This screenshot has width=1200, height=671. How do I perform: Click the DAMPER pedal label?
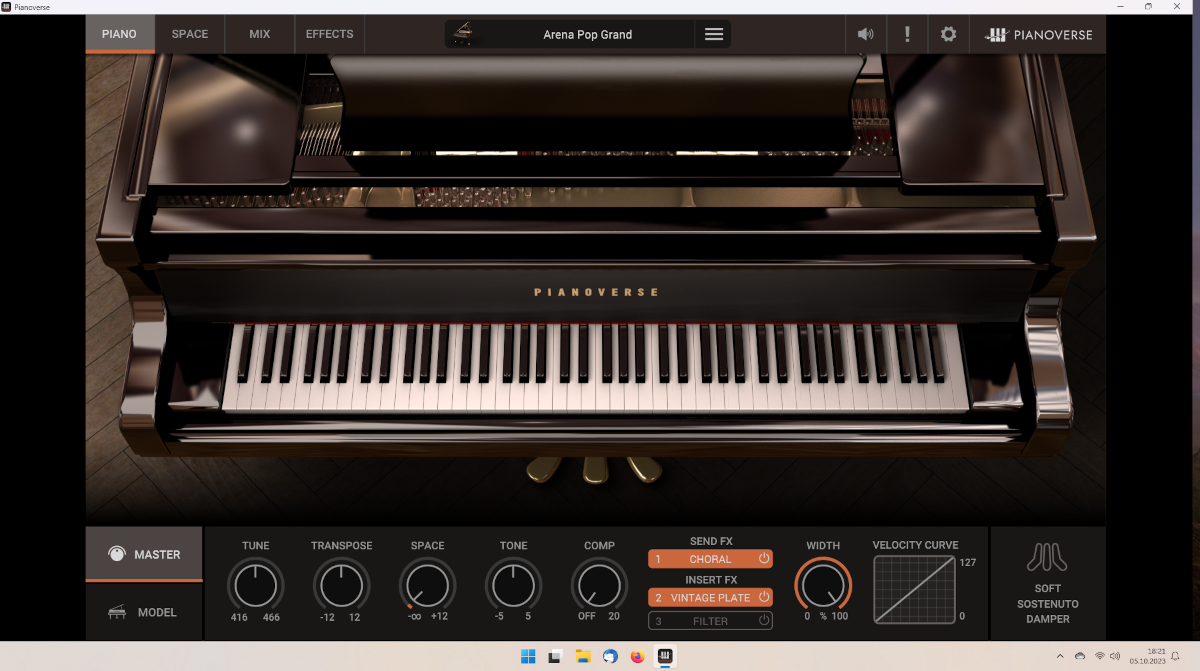(1048, 619)
